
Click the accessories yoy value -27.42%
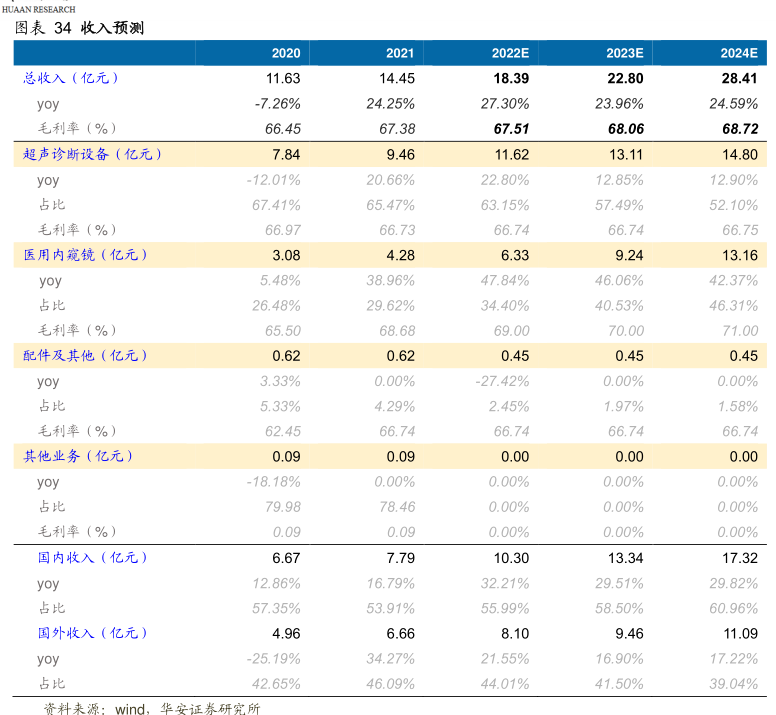(x=502, y=381)
